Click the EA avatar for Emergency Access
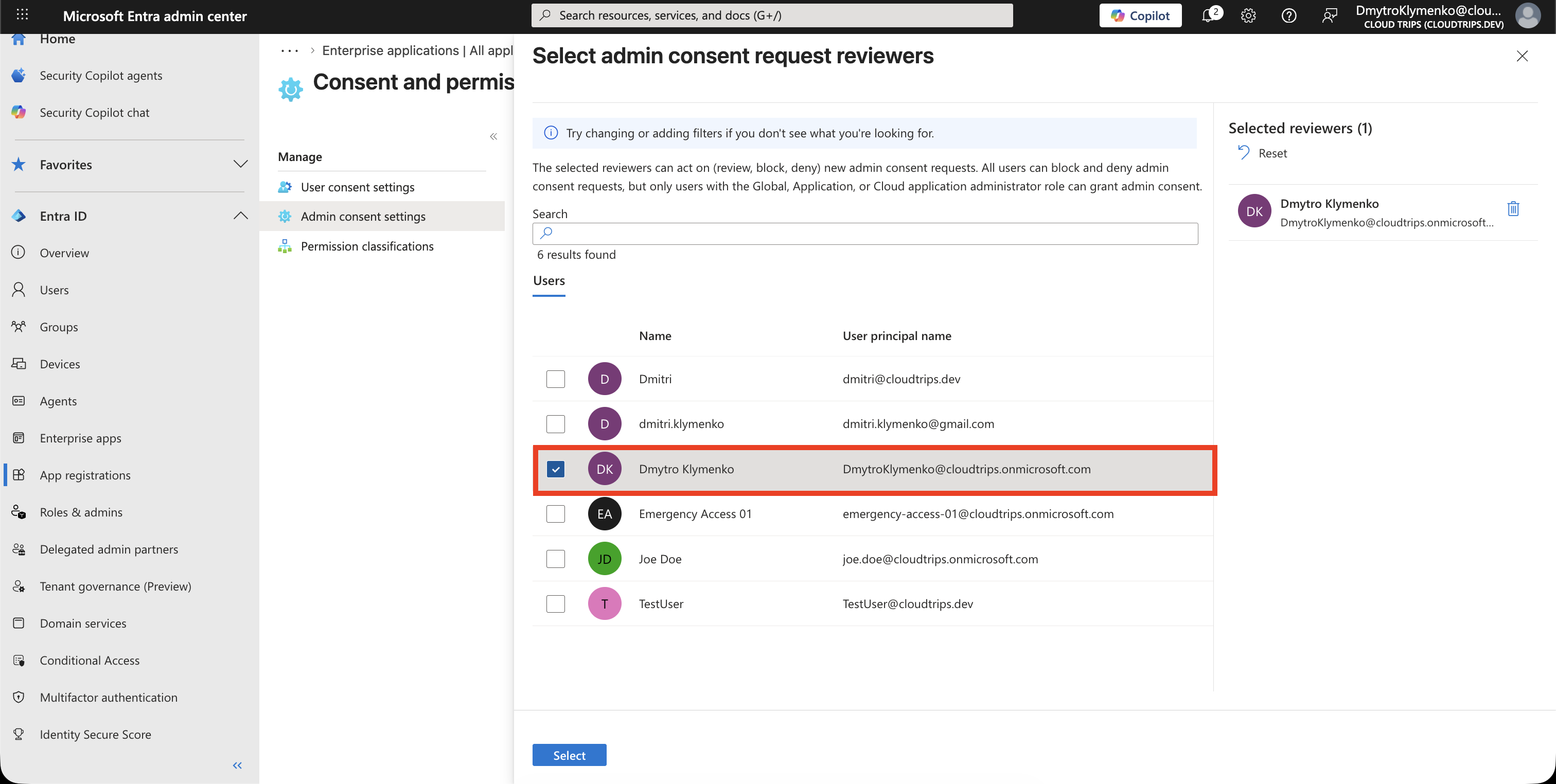 click(605, 514)
